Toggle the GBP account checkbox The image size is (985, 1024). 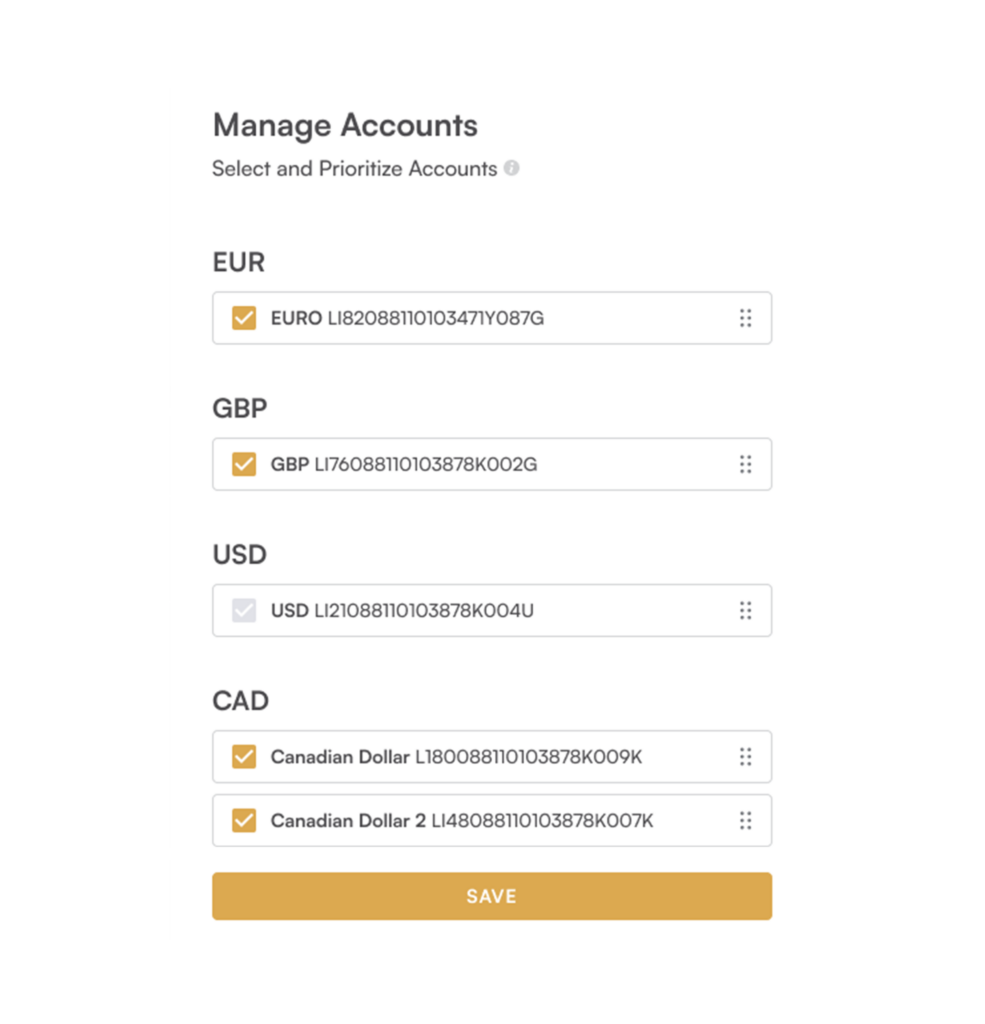click(244, 464)
